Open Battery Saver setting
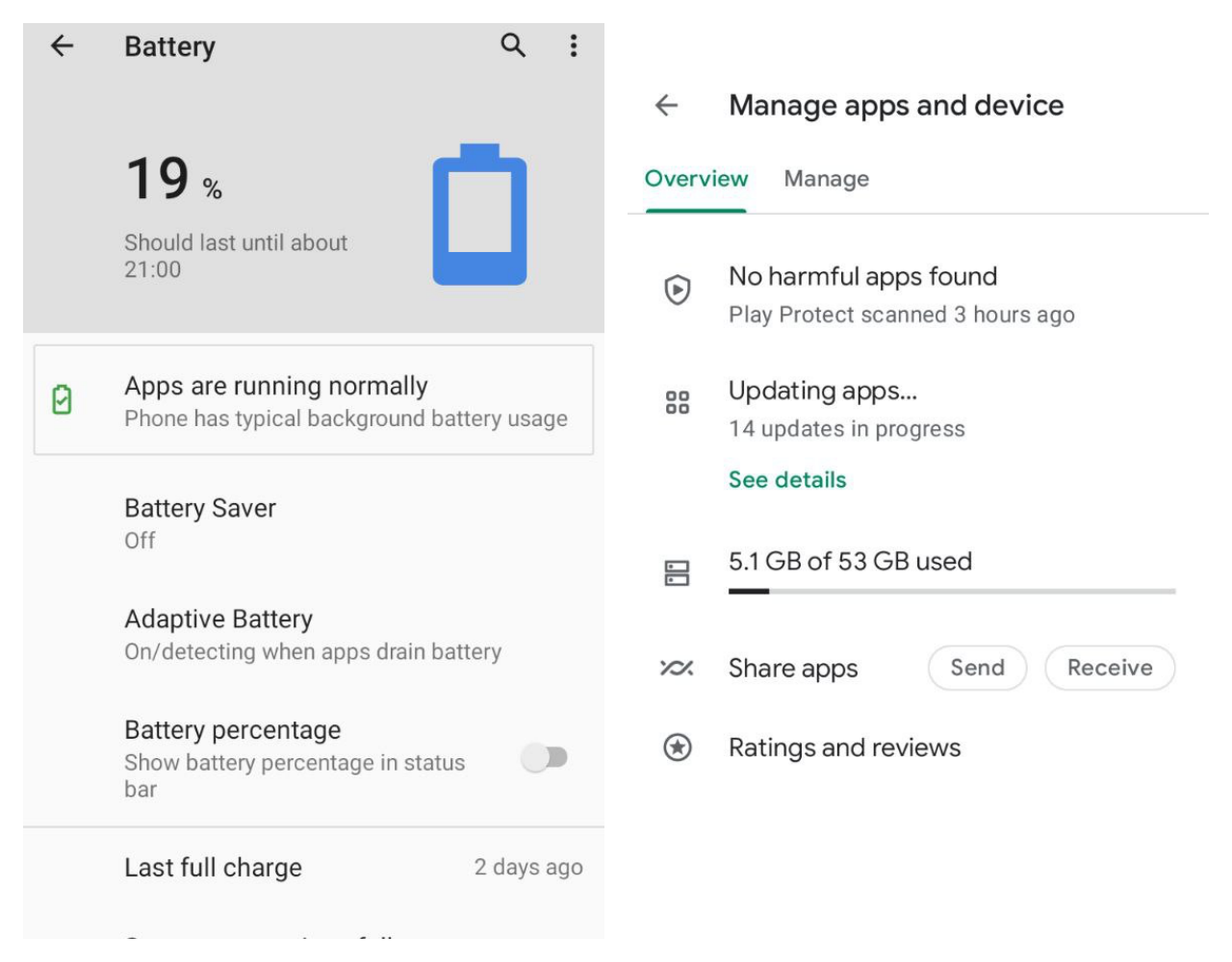 point(200,522)
